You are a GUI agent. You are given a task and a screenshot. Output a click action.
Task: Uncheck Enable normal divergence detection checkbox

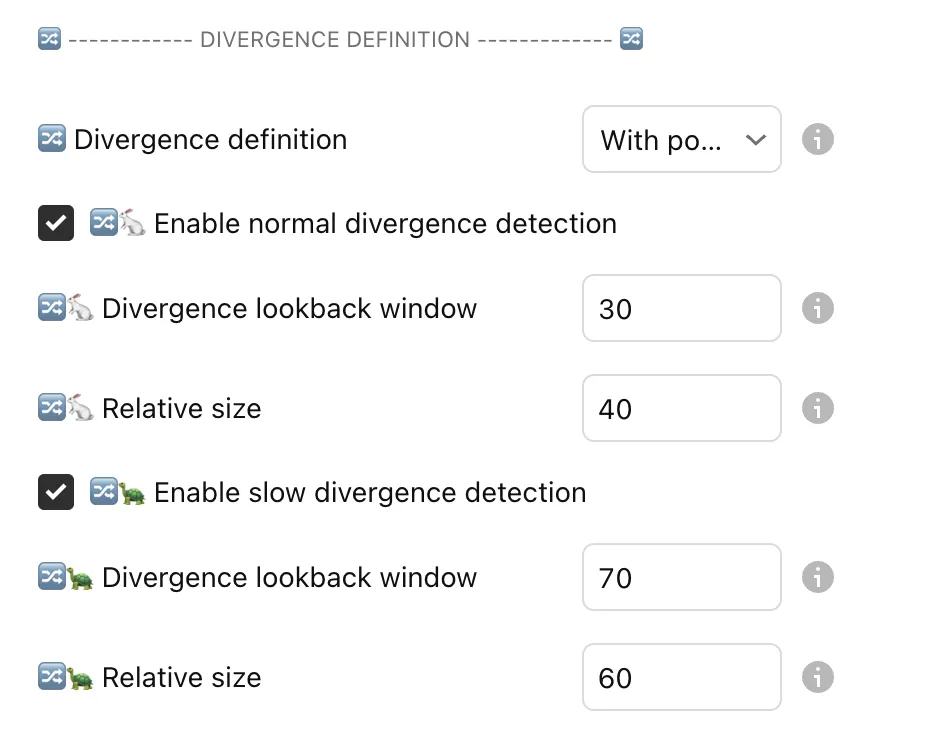pyautogui.click(x=56, y=223)
